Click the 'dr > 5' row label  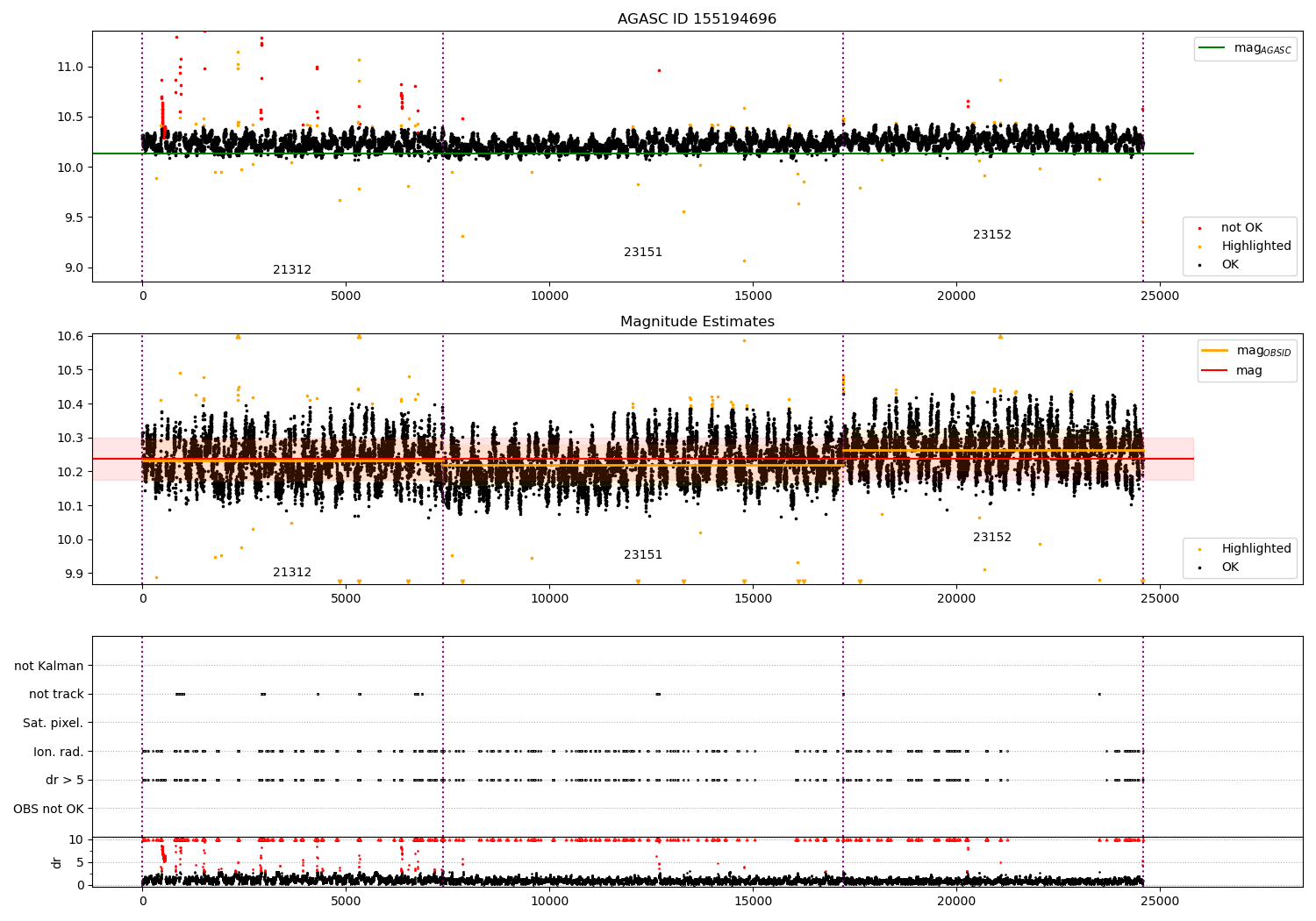65,780
